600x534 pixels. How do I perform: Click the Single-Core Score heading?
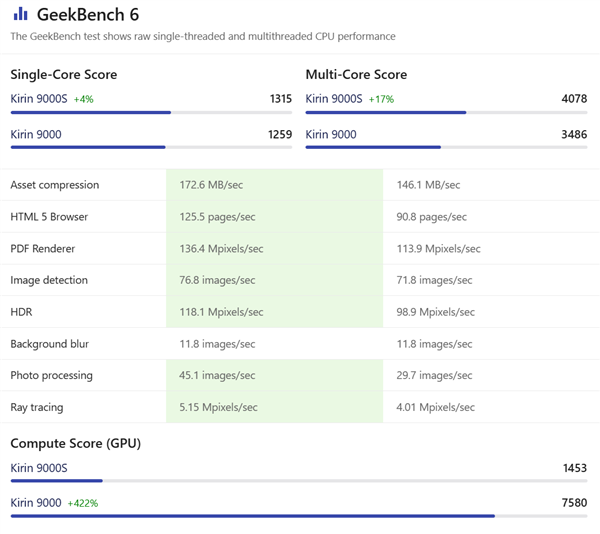pos(63,75)
